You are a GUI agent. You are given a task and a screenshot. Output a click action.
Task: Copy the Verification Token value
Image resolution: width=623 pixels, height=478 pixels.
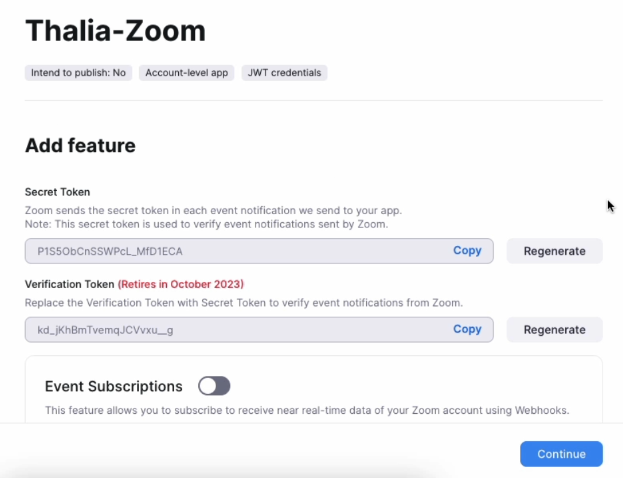pyautogui.click(x=467, y=329)
